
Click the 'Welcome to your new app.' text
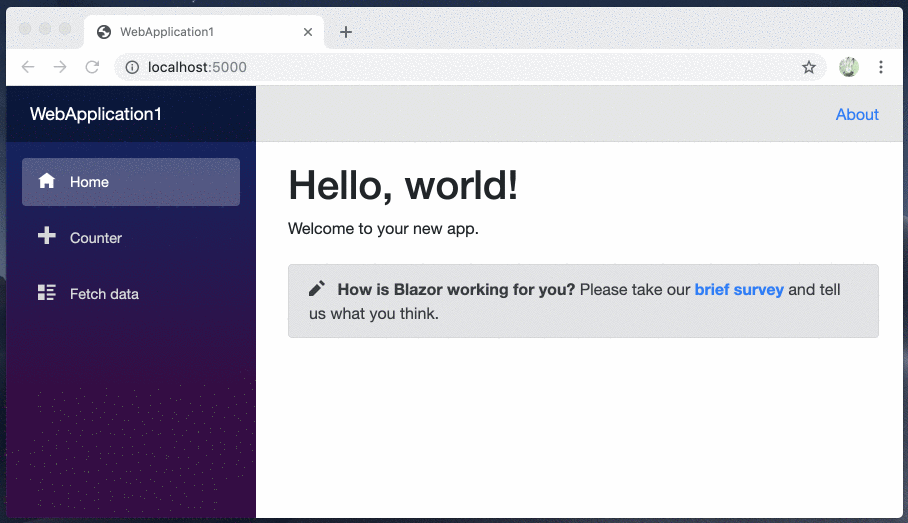pyautogui.click(x=383, y=228)
